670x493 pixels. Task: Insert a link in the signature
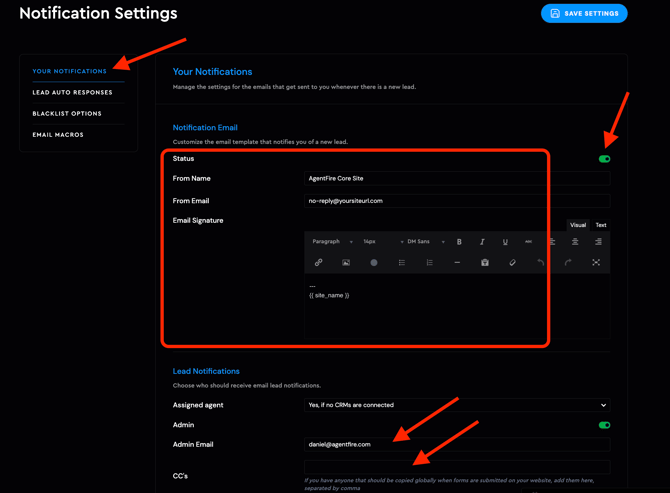[318, 263]
